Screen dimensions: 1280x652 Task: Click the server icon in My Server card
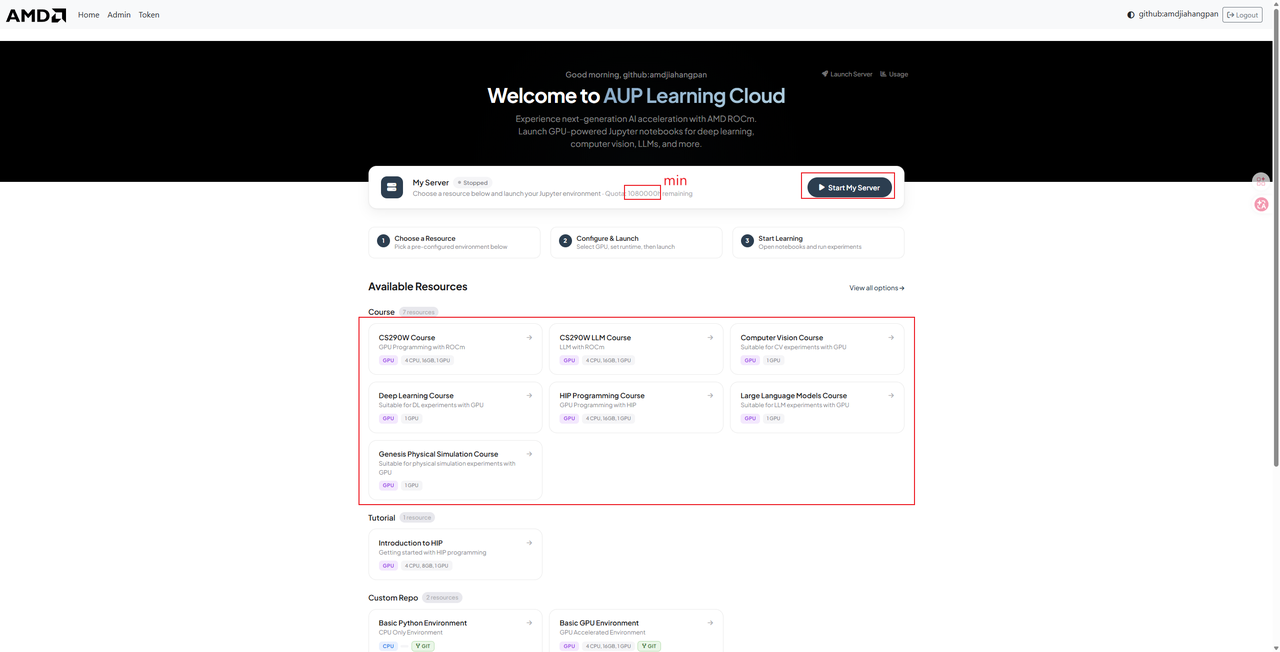(392, 187)
